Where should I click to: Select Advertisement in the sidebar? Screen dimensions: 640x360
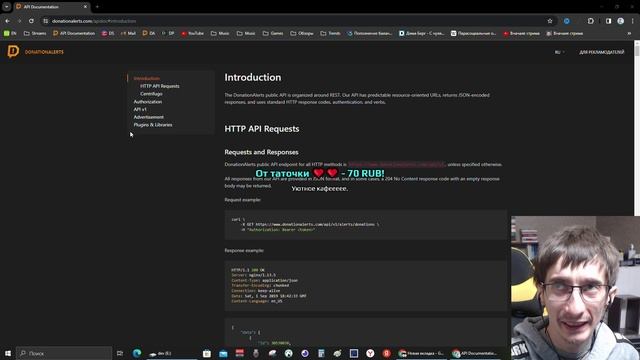tap(149, 117)
